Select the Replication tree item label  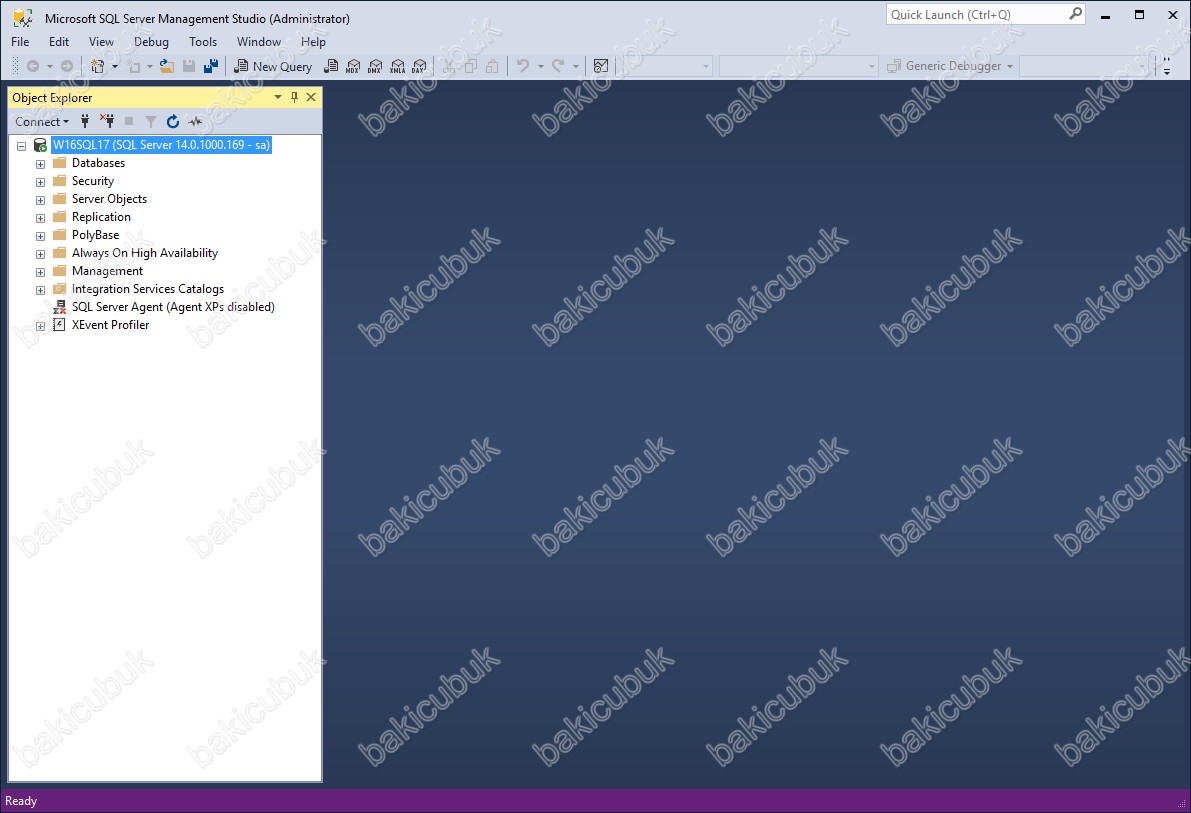click(101, 217)
